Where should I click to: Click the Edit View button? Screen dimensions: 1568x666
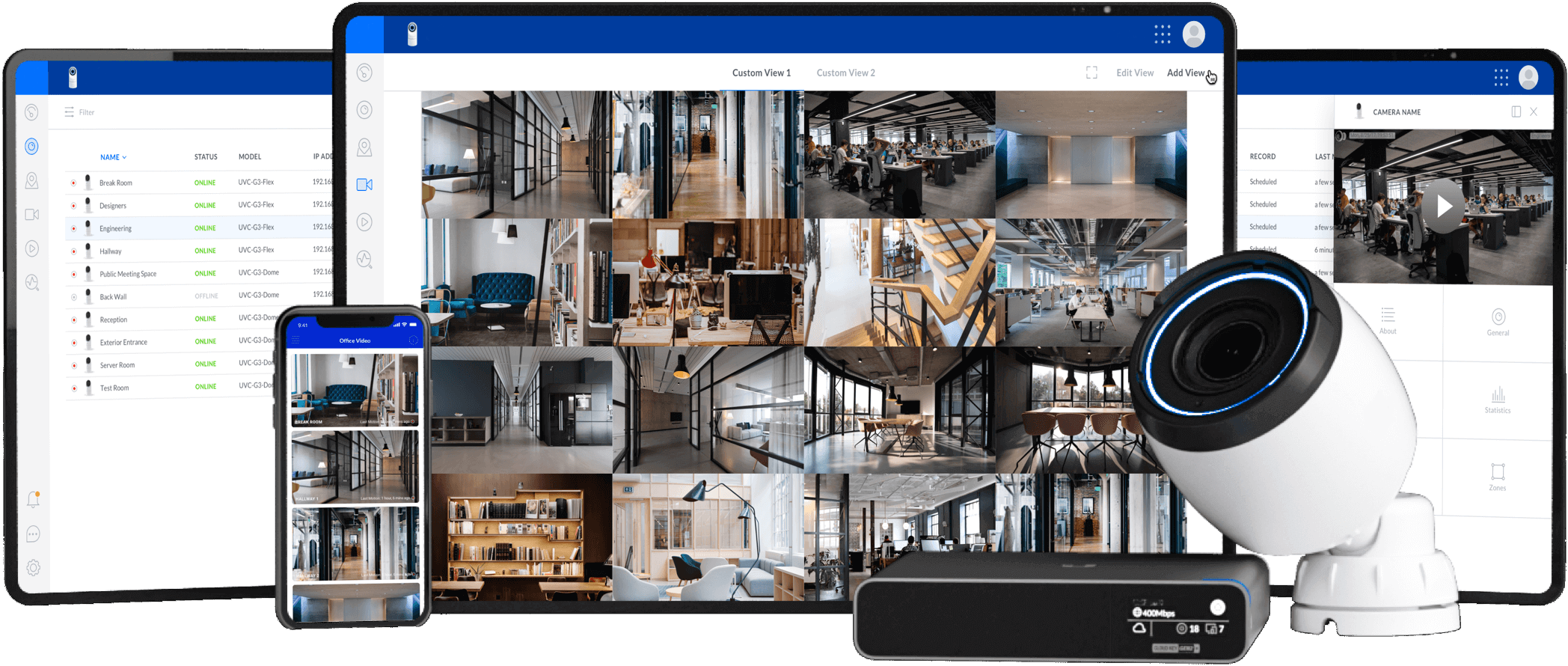pos(1134,73)
